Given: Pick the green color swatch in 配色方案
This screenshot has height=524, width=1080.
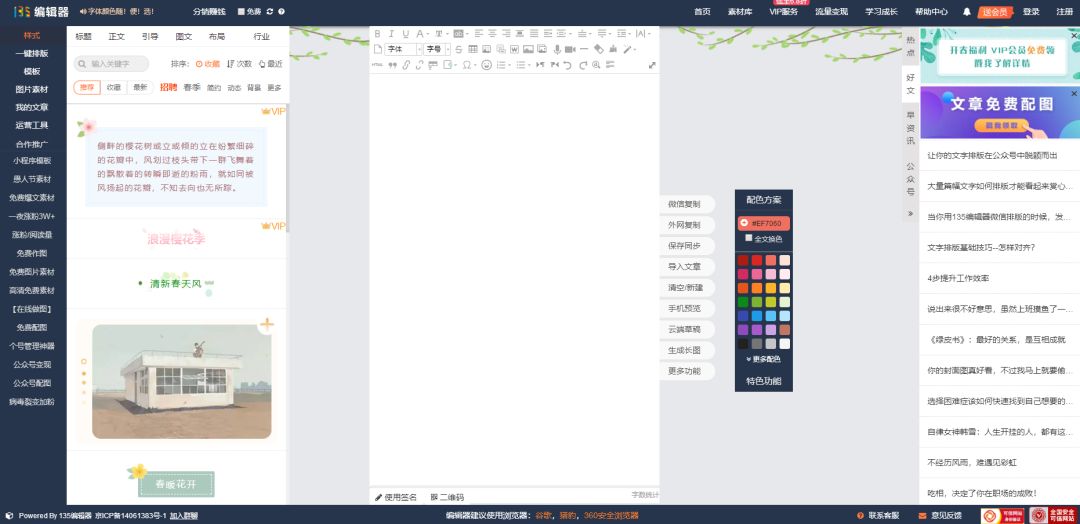Looking at the screenshot, I should click(743, 302).
